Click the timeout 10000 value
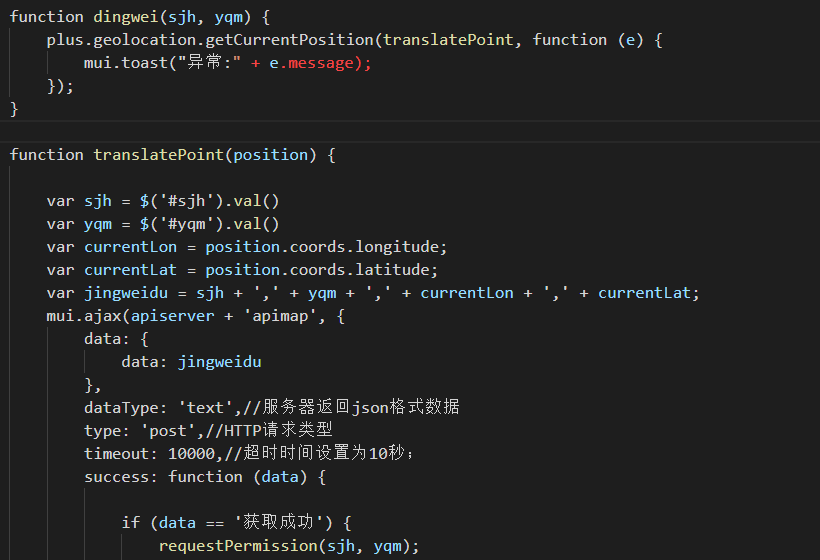The height and width of the screenshot is (560, 820). pos(191,454)
